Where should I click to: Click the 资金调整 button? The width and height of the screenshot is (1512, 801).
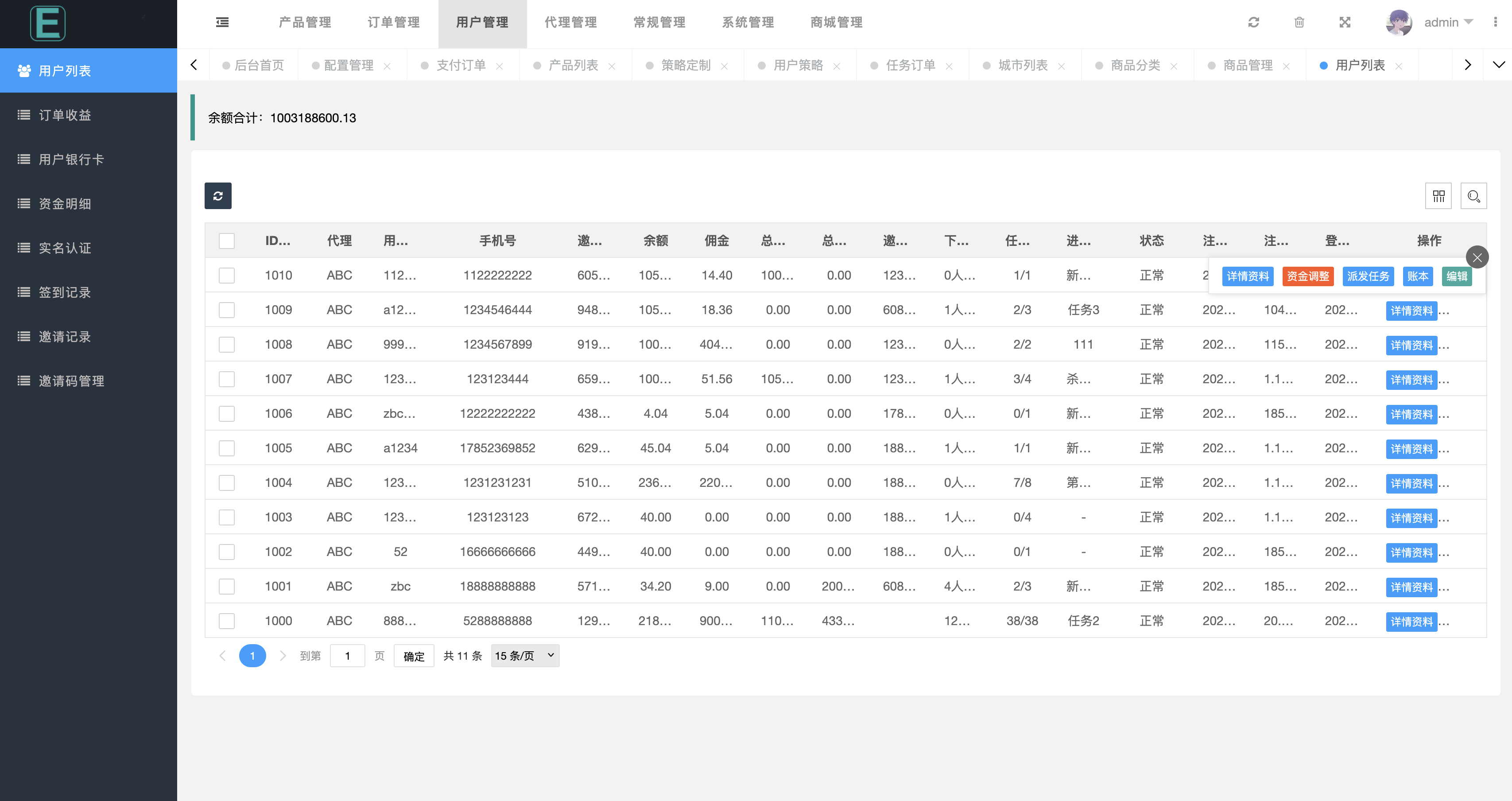click(x=1308, y=276)
